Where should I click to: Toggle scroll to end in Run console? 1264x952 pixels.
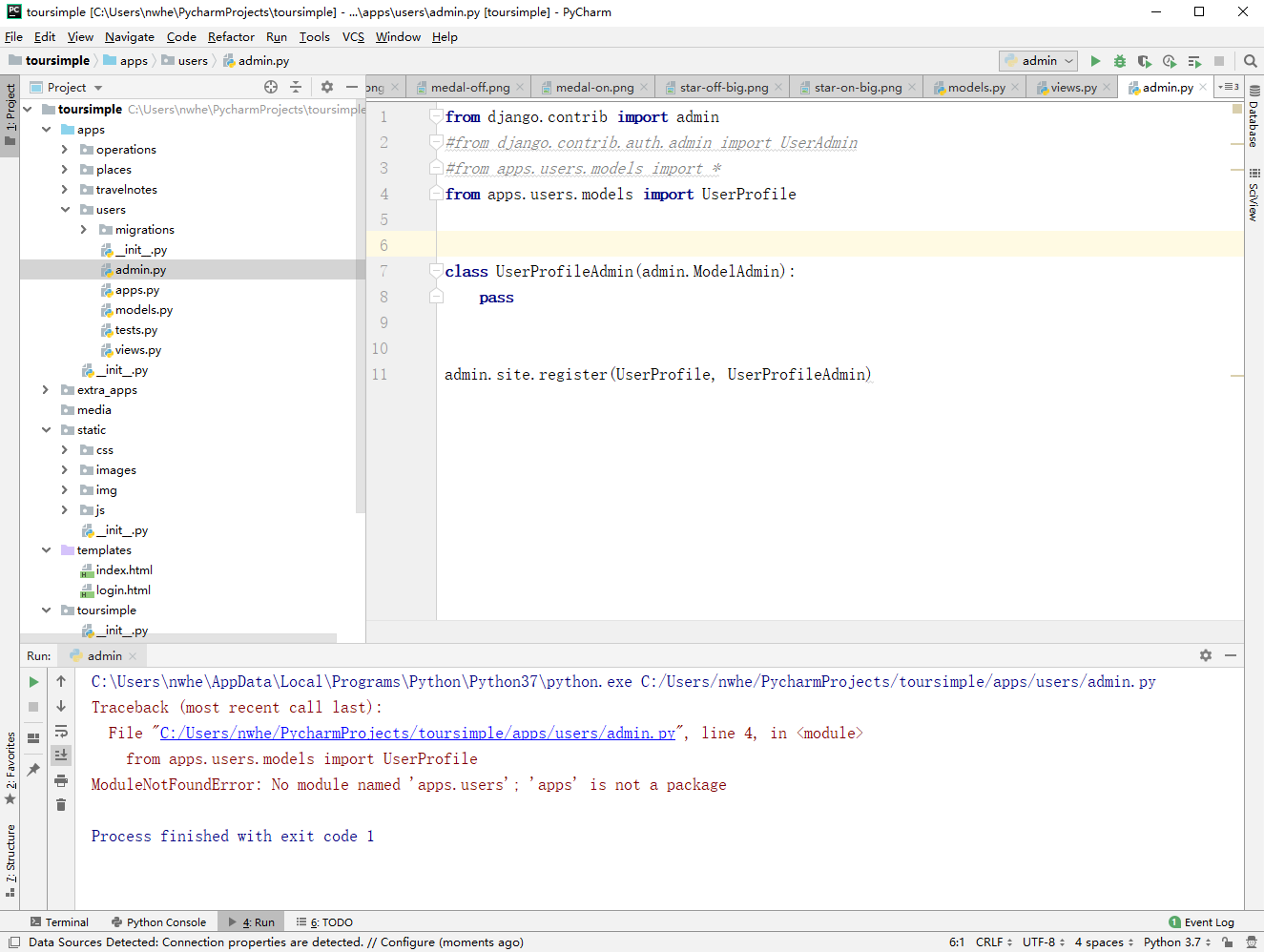pyautogui.click(x=61, y=755)
